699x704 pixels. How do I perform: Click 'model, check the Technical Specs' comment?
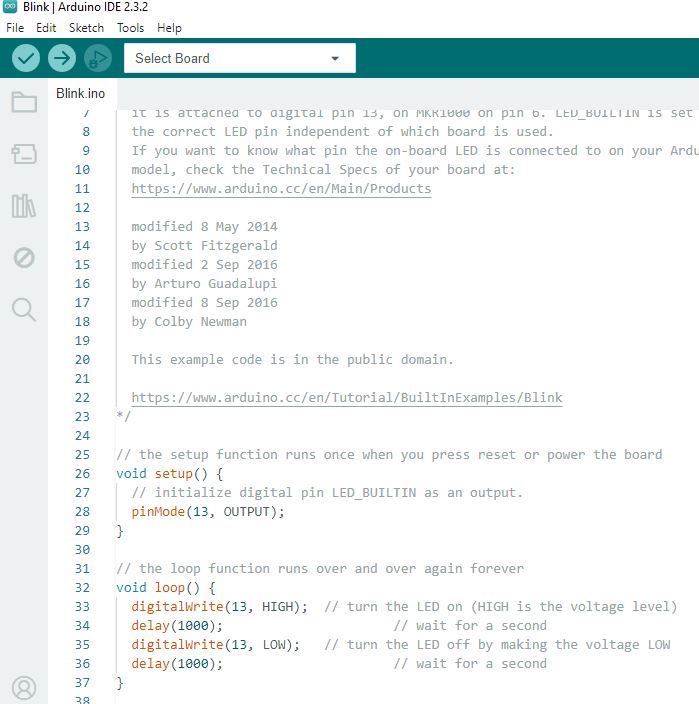coord(323,169)
